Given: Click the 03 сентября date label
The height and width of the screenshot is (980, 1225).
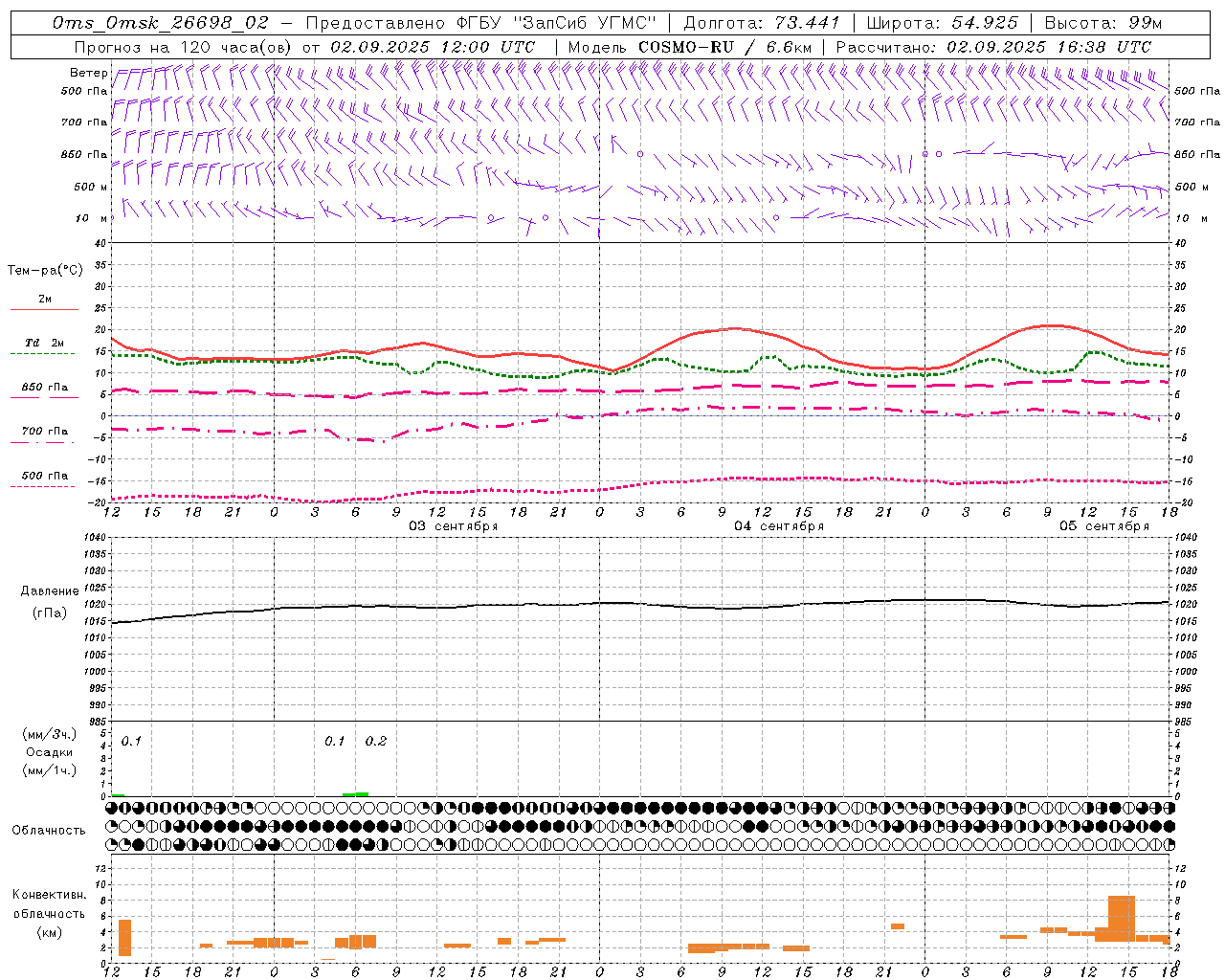Looking at the screenshot, I should coord(454,526).
